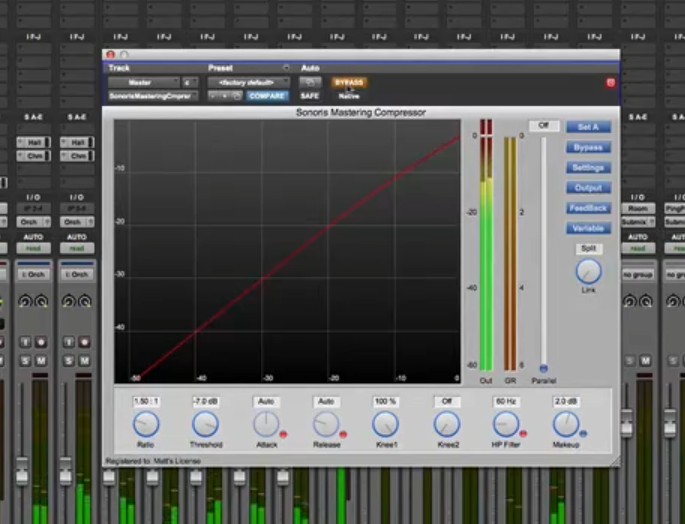The height and width of the screenshot is (524, 685).
Task: Click the Knee1 value field 100 %
Action: click(386, 401)
